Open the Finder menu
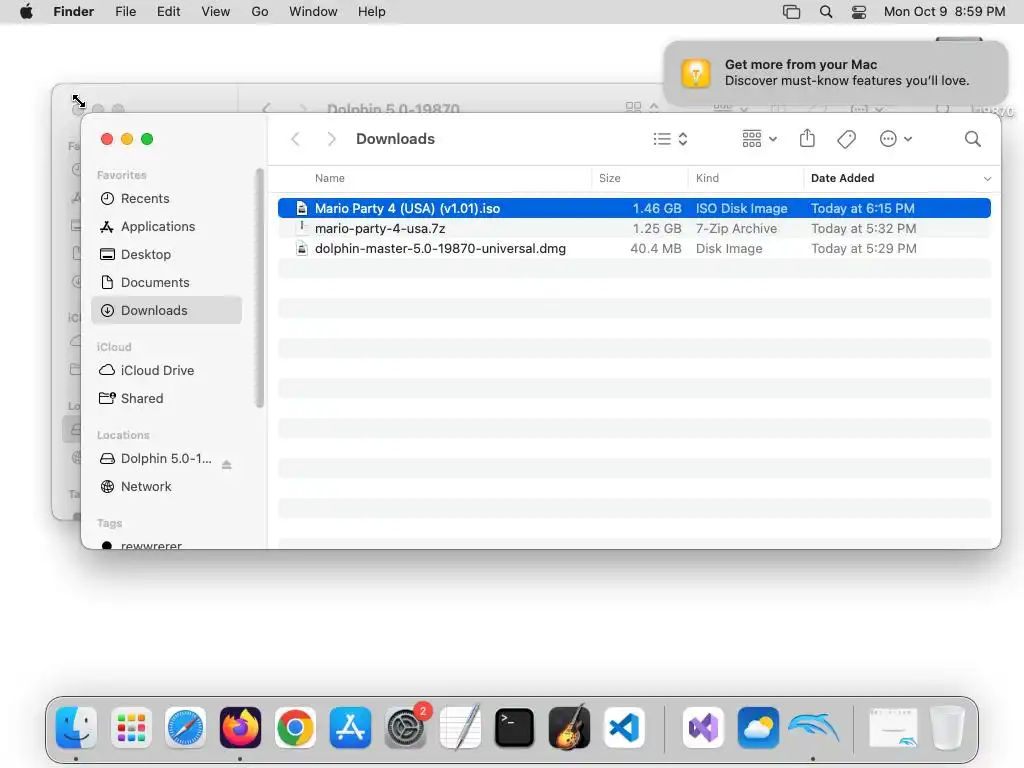 pyautogui.click(x=73, y=12)
